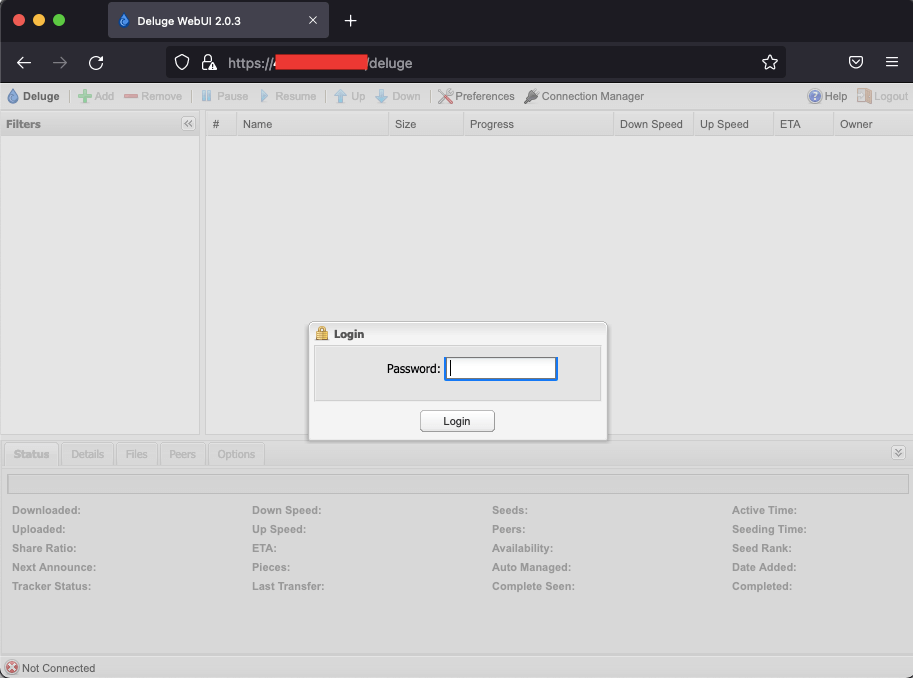
Task: Click the Not Connected status icon
Action: click(12, 668)
